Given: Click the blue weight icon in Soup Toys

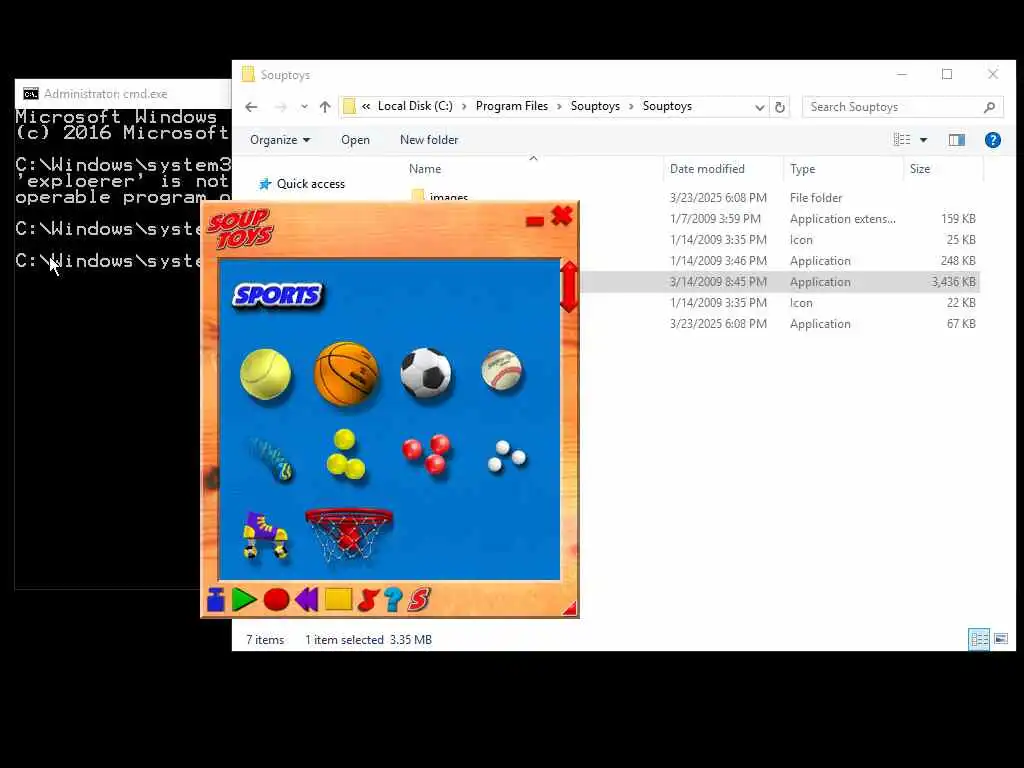Looking at the screenshot, I should coord(216,600).
